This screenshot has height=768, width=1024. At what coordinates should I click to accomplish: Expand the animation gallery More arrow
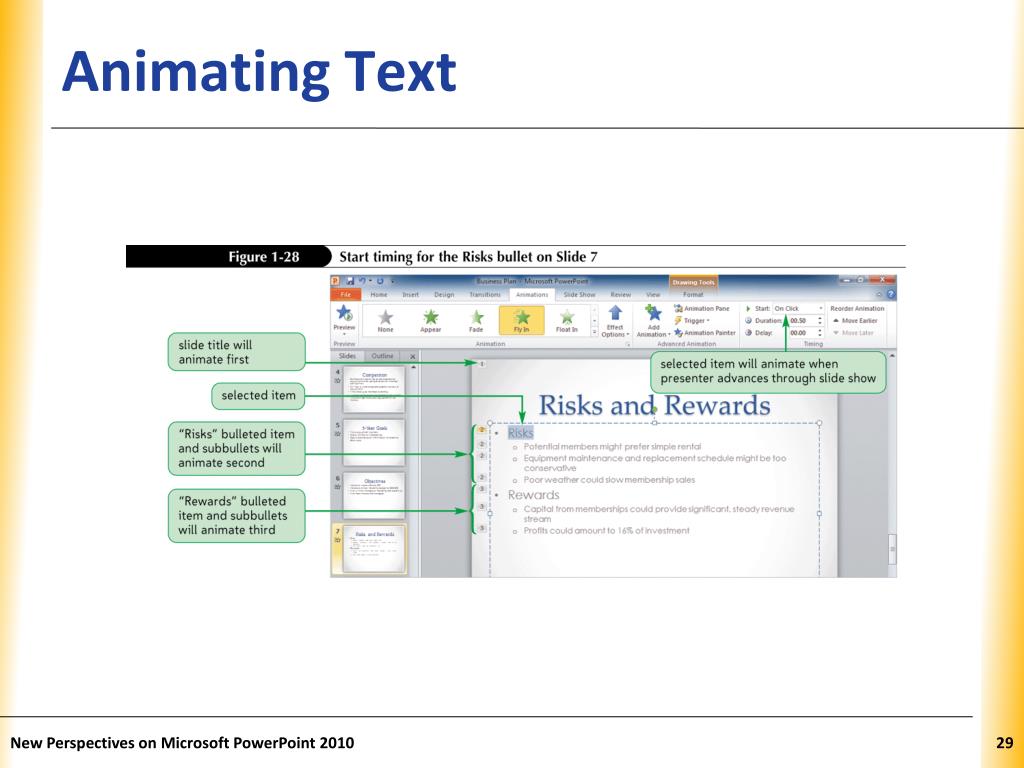(594, 332)
